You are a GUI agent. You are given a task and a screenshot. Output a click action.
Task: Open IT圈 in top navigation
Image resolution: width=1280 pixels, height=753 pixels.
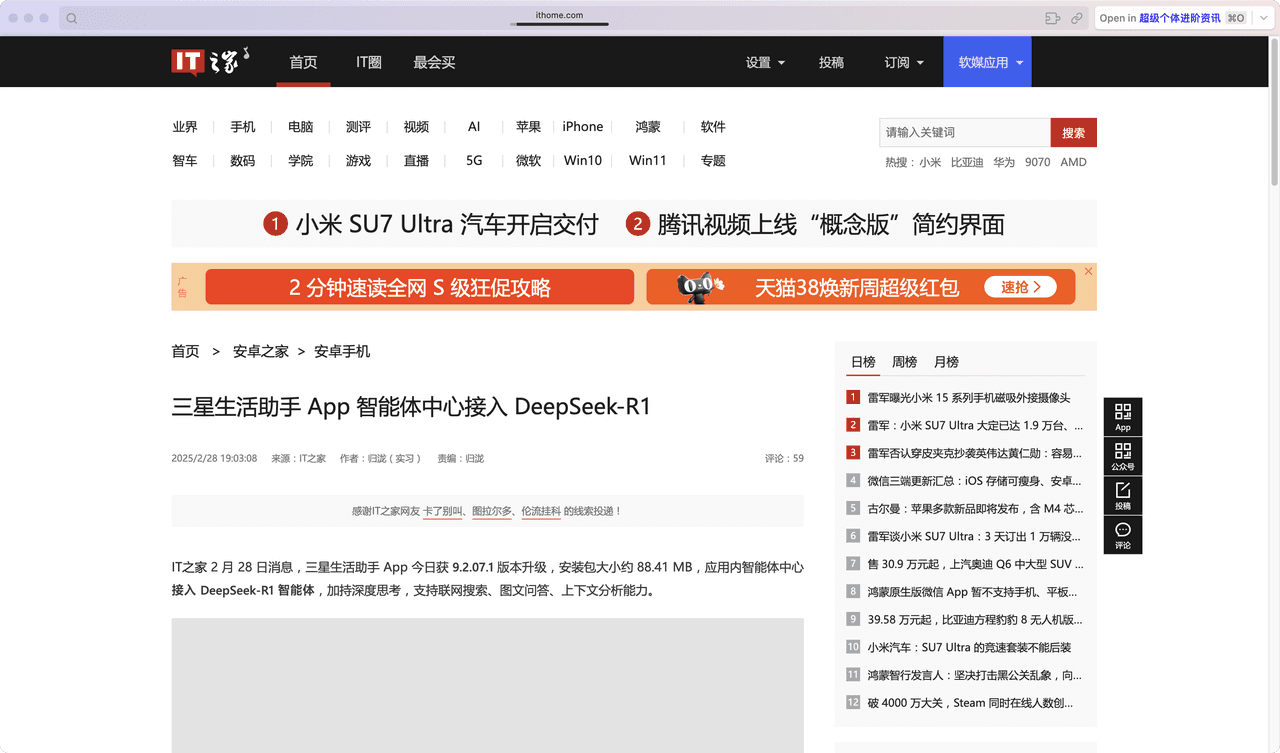(x=369, y=62)
